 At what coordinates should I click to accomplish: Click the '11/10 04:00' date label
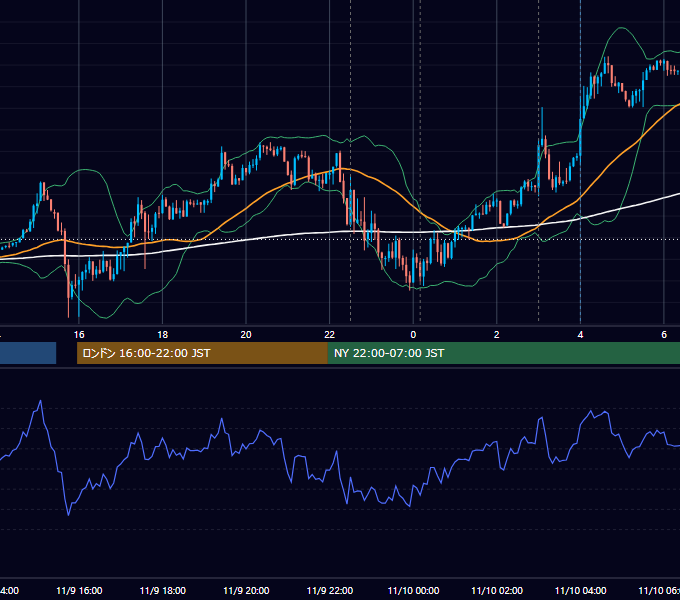[581, 590]
